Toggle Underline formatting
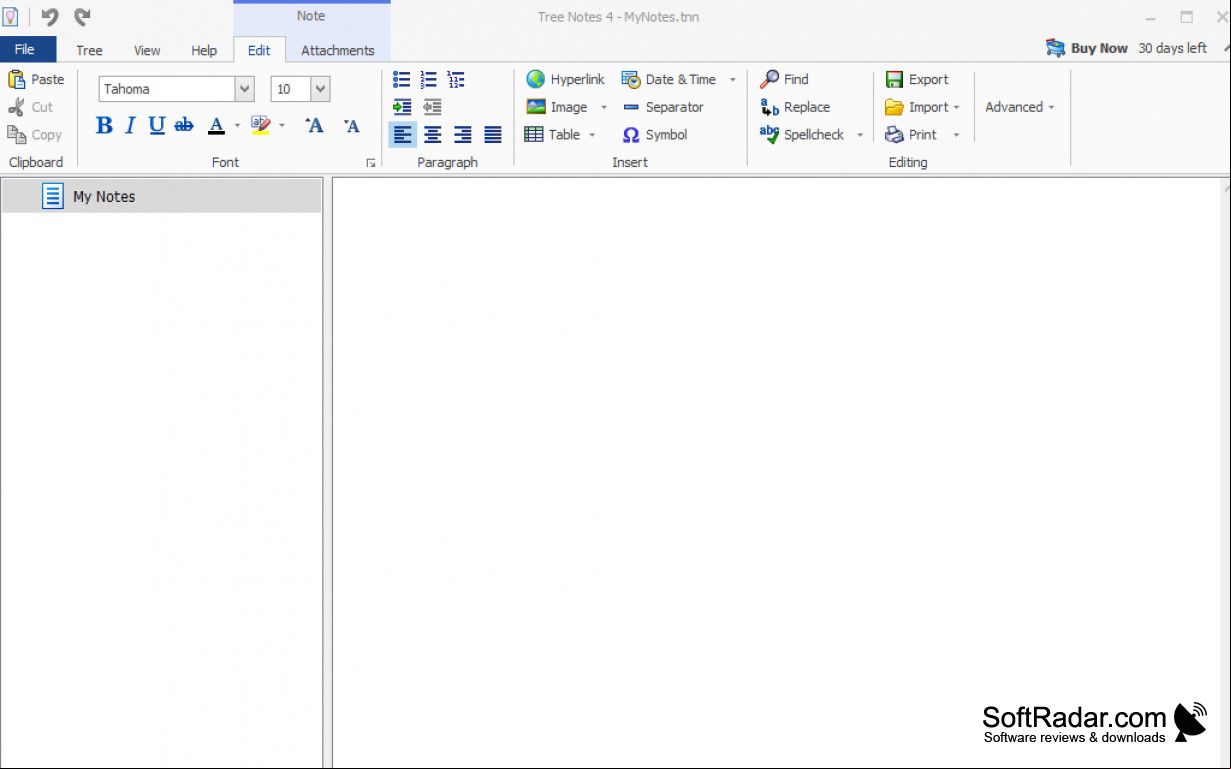 click(157, 125)
